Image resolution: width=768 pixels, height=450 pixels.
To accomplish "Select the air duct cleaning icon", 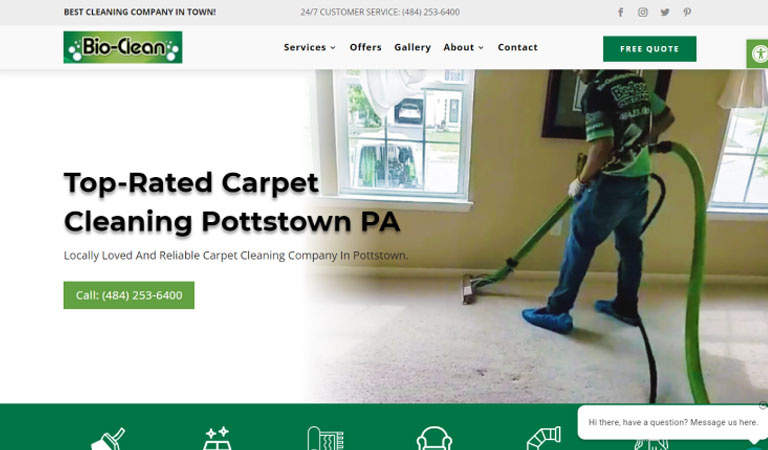I will (544, 438).
